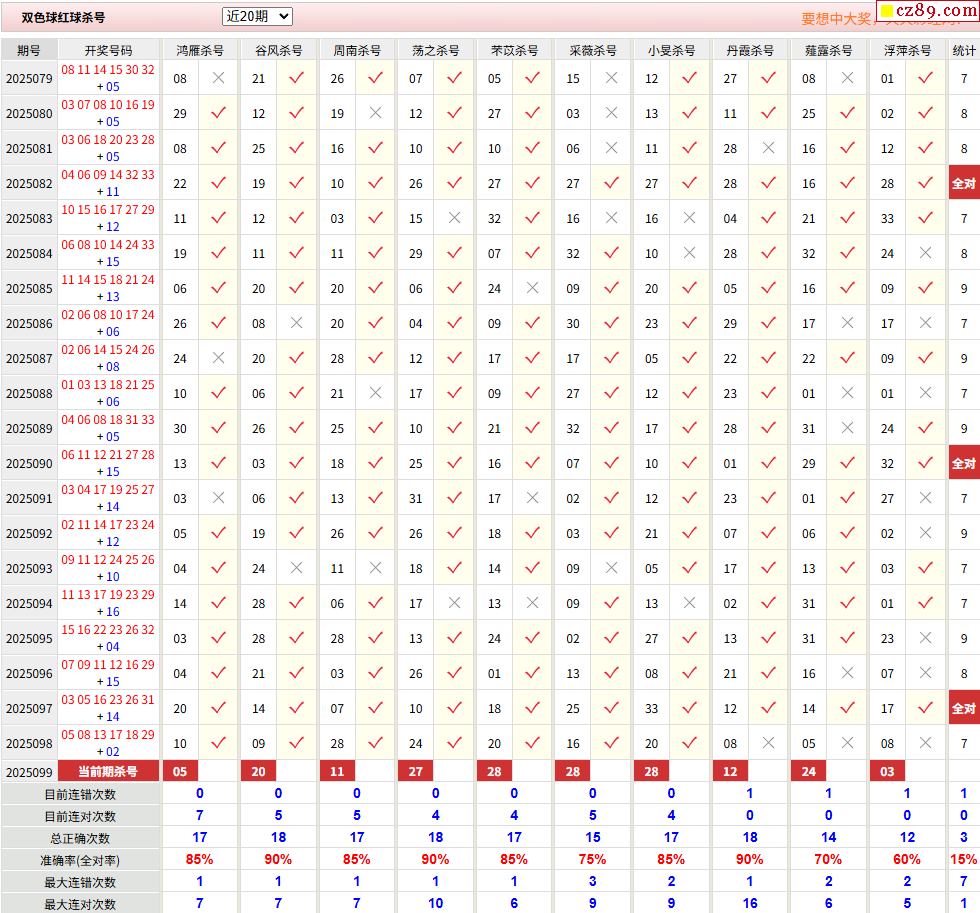Click the cross mark for 周南杀号 in row 2025080

coord(375,113)
